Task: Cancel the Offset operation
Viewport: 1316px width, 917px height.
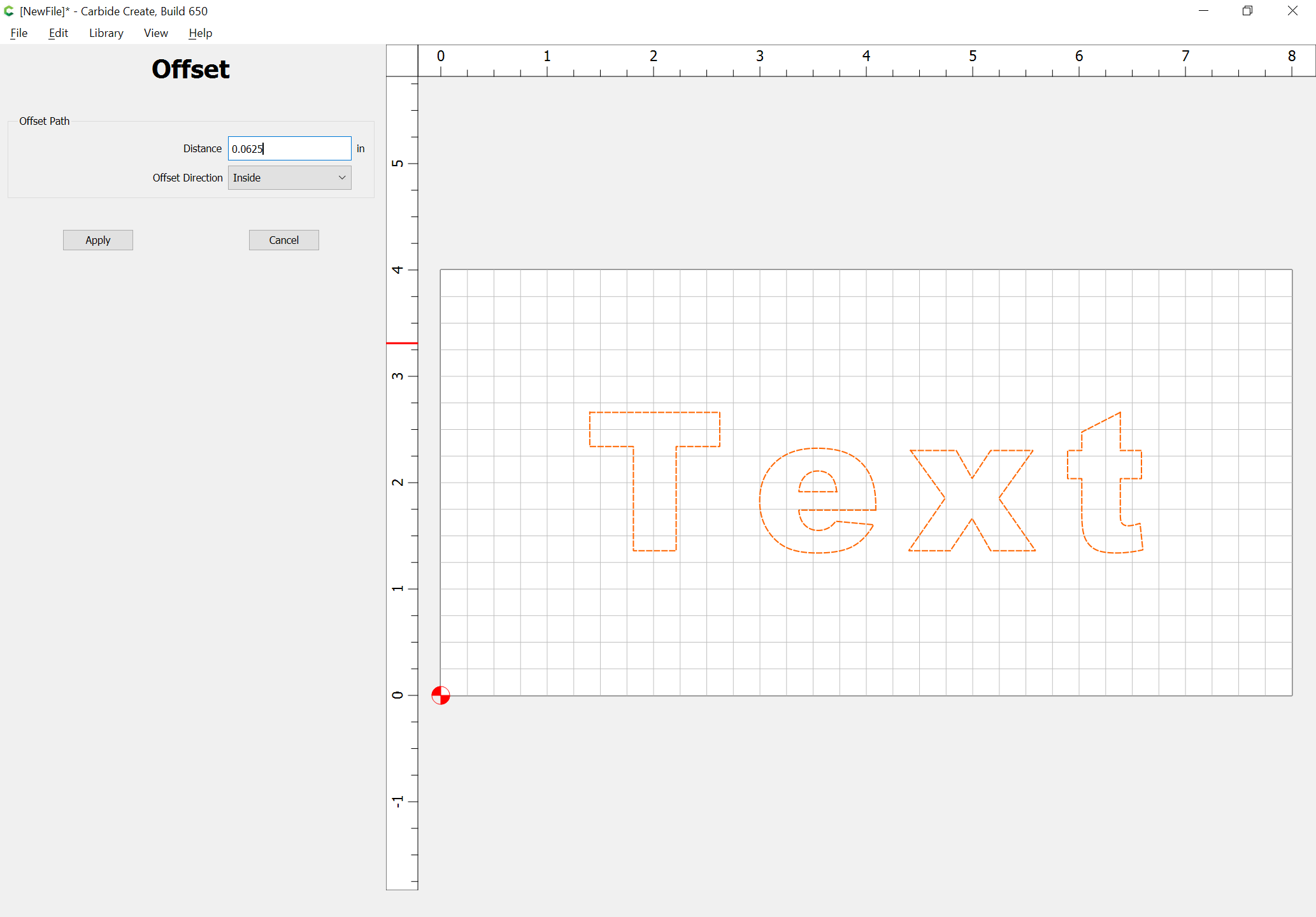Action: pyautogui.click(x=284, y=240)
